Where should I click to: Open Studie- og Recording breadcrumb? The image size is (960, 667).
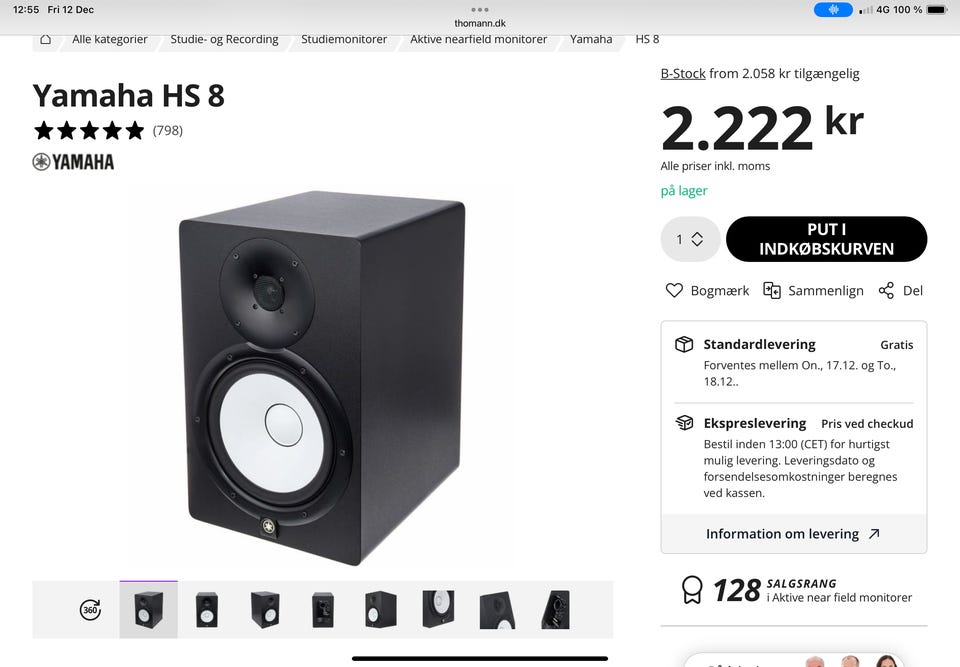click(224, 39)
